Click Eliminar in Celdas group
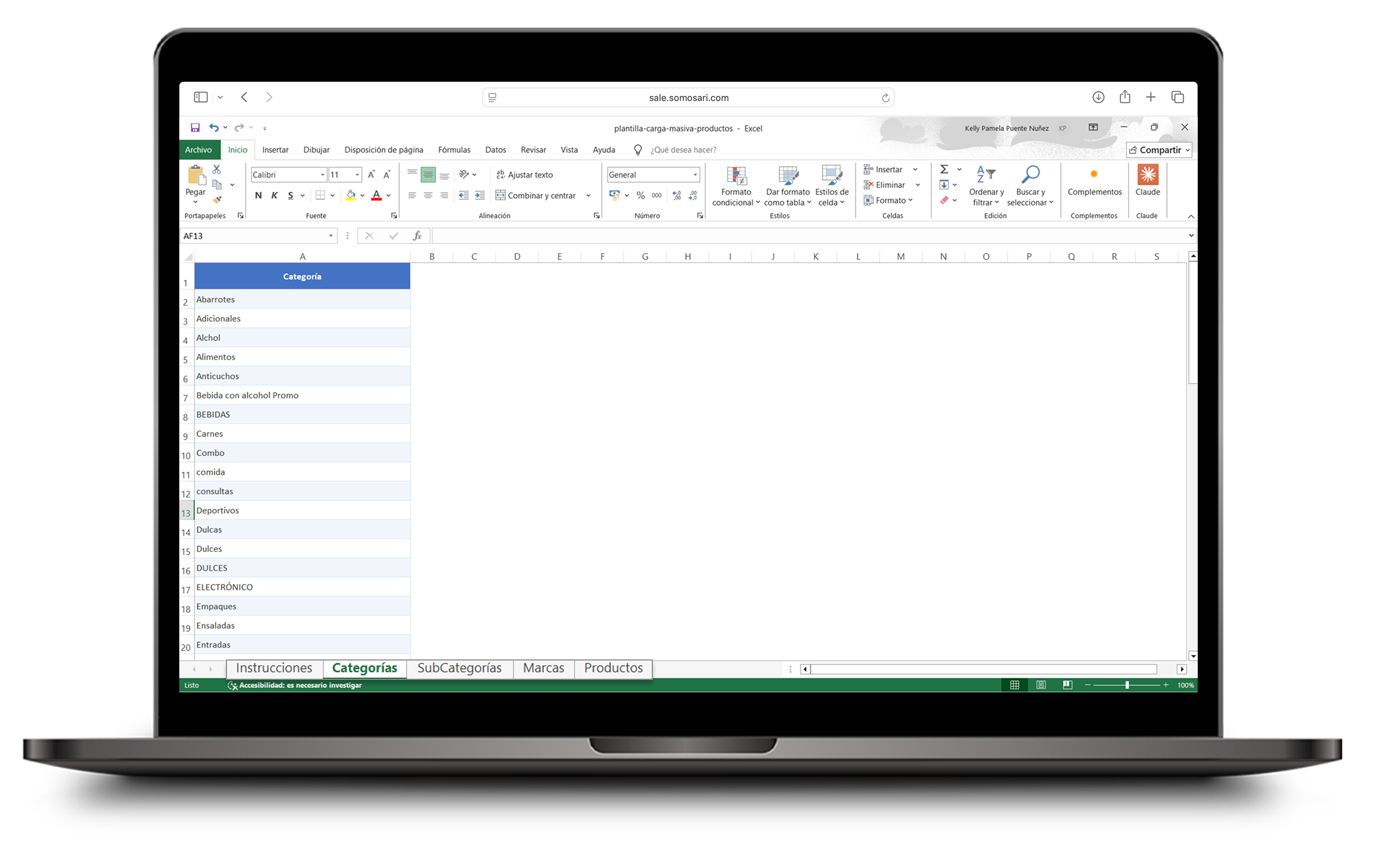Image resolution: width=1400 pixels, height=858 pixels. coord(885,185)
